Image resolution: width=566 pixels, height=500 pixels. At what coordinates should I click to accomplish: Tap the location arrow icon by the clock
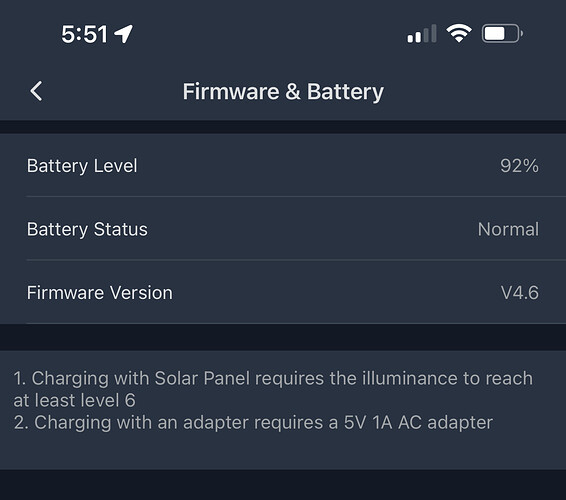123,34
